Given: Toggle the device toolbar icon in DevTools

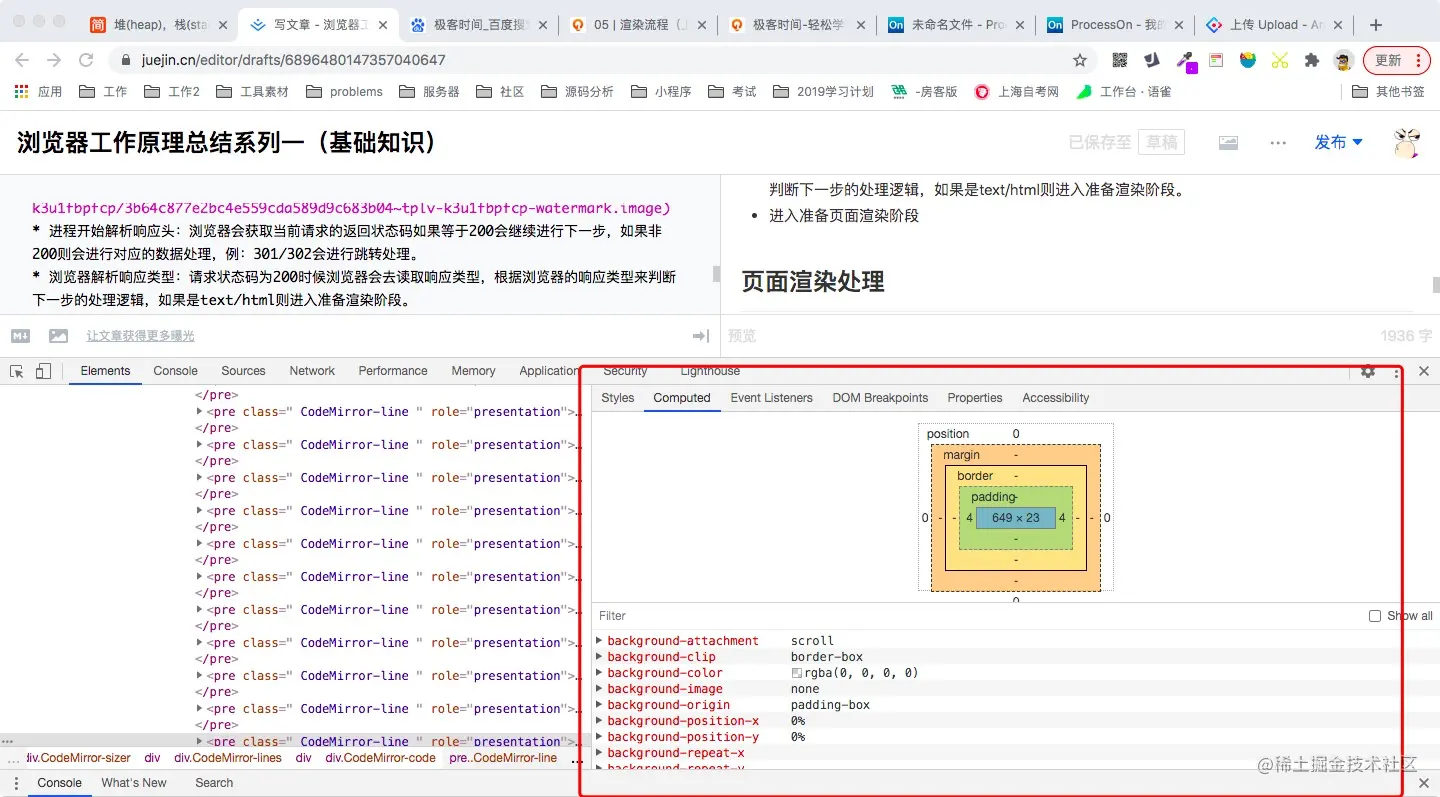Looking at the screenshot, I should click(43, 371).
